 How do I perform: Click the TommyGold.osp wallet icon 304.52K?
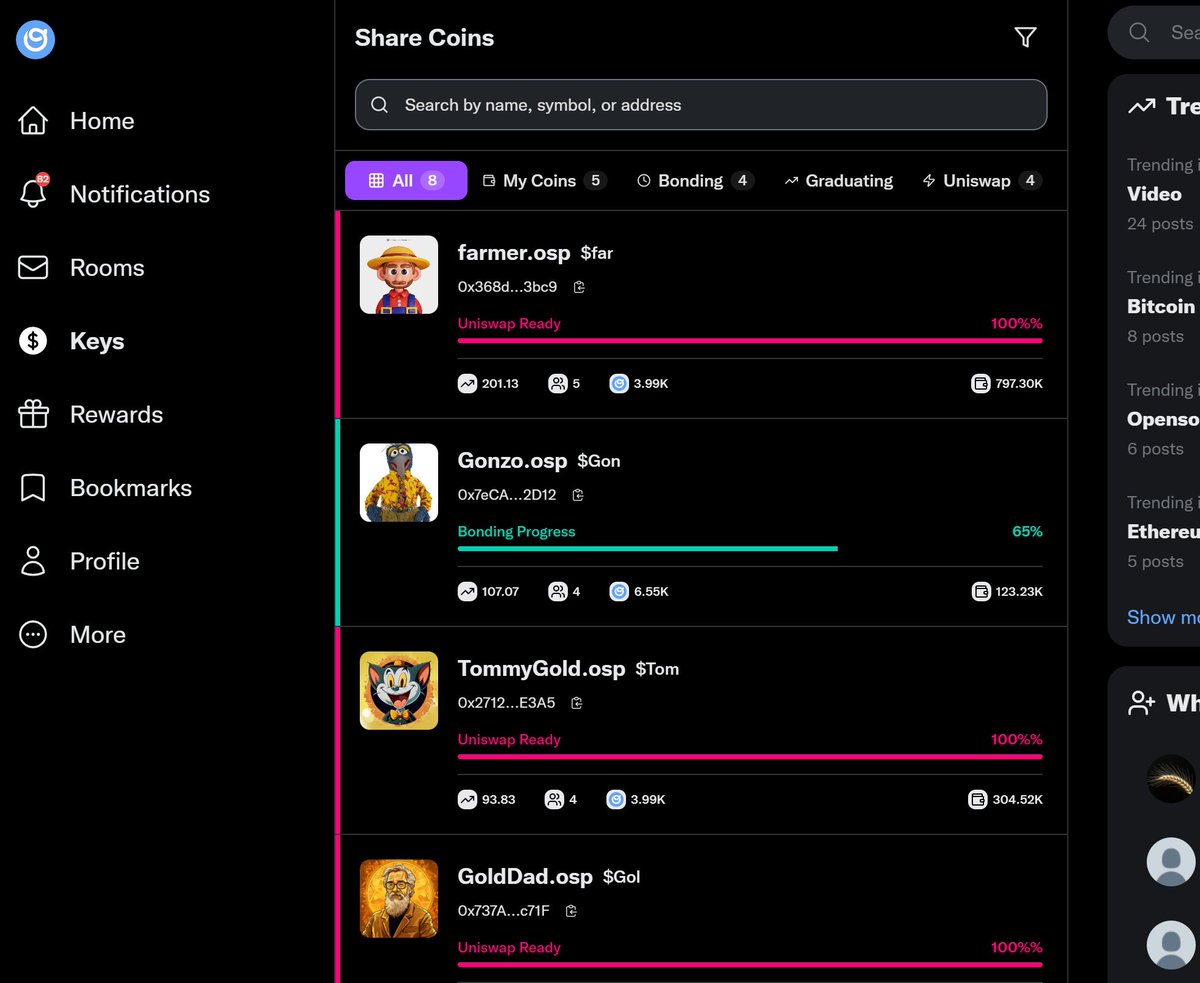click(978, 799)
